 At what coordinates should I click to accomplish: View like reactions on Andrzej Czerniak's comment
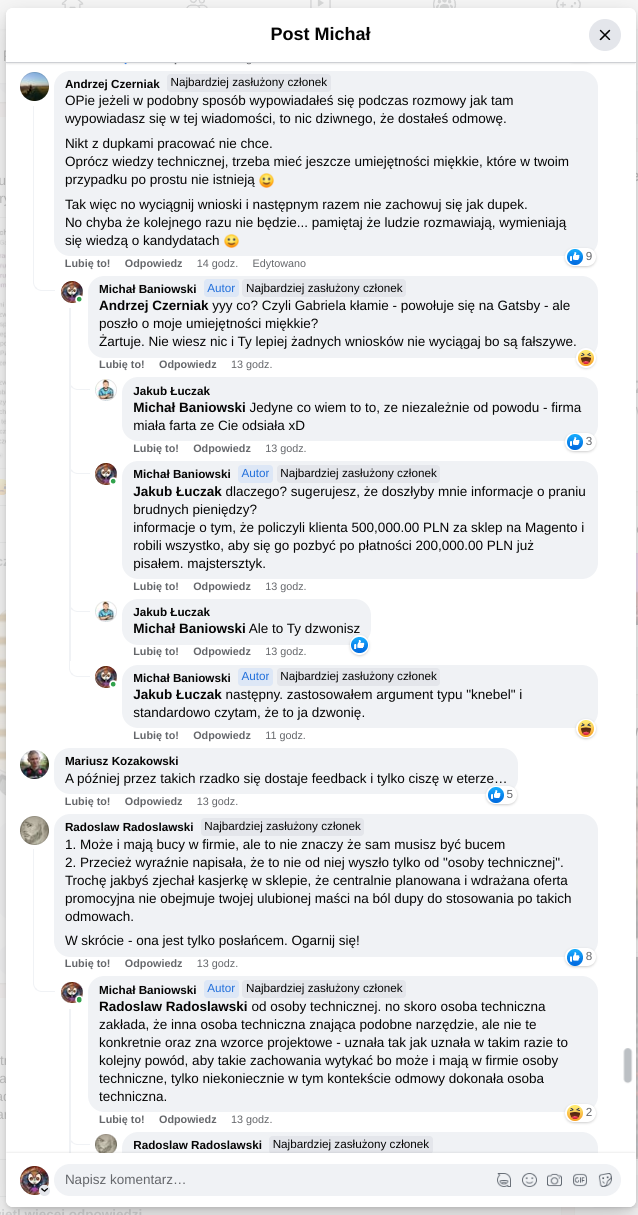(580, 257)
